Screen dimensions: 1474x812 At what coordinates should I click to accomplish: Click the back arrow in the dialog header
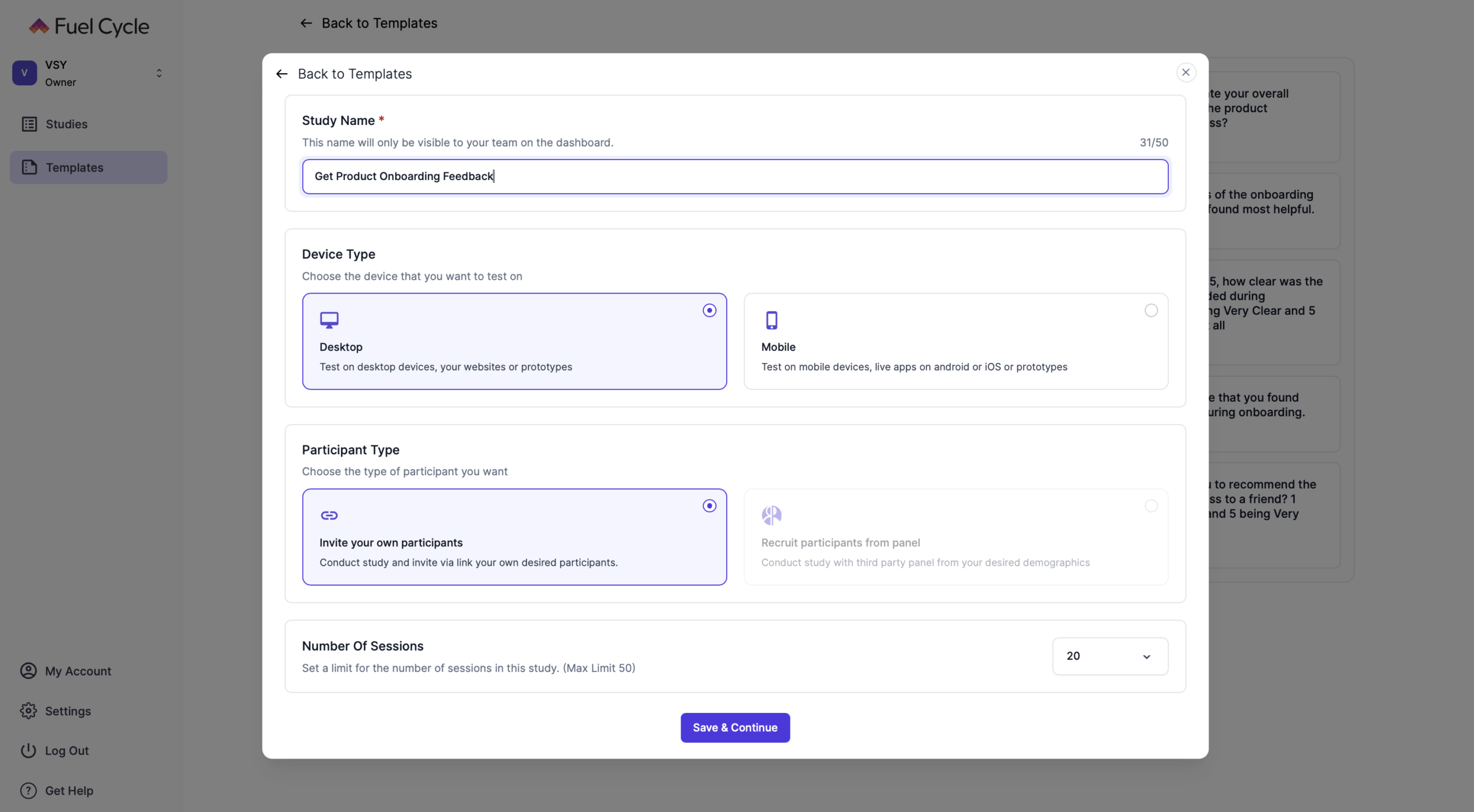(x=282, y=74)
